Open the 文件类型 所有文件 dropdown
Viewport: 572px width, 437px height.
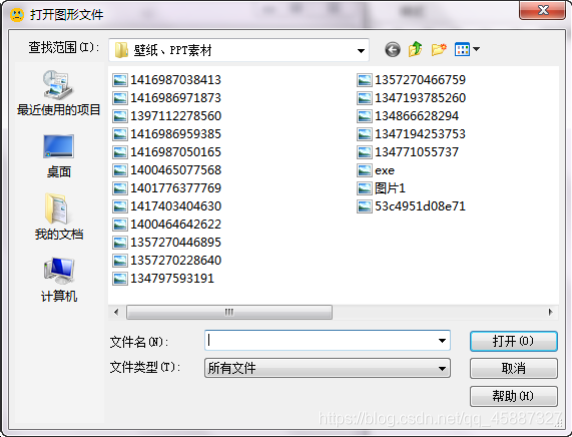[327, 368]
